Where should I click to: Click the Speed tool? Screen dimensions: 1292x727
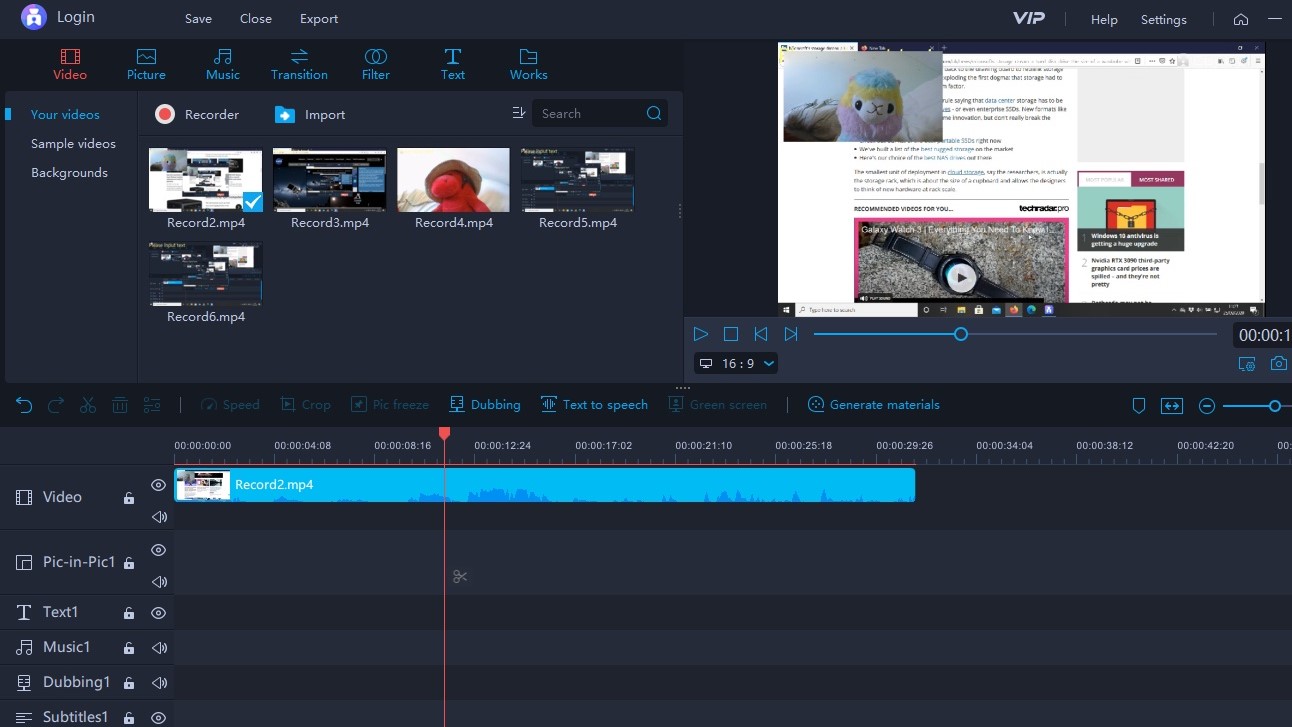click(230, 405)
